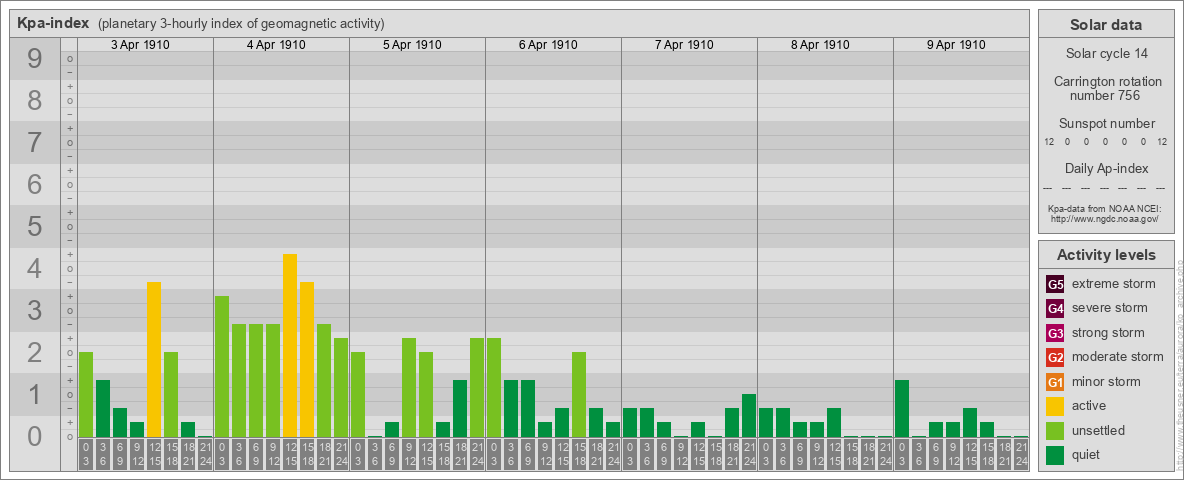Click the G3 strong storm badge

1055,333
